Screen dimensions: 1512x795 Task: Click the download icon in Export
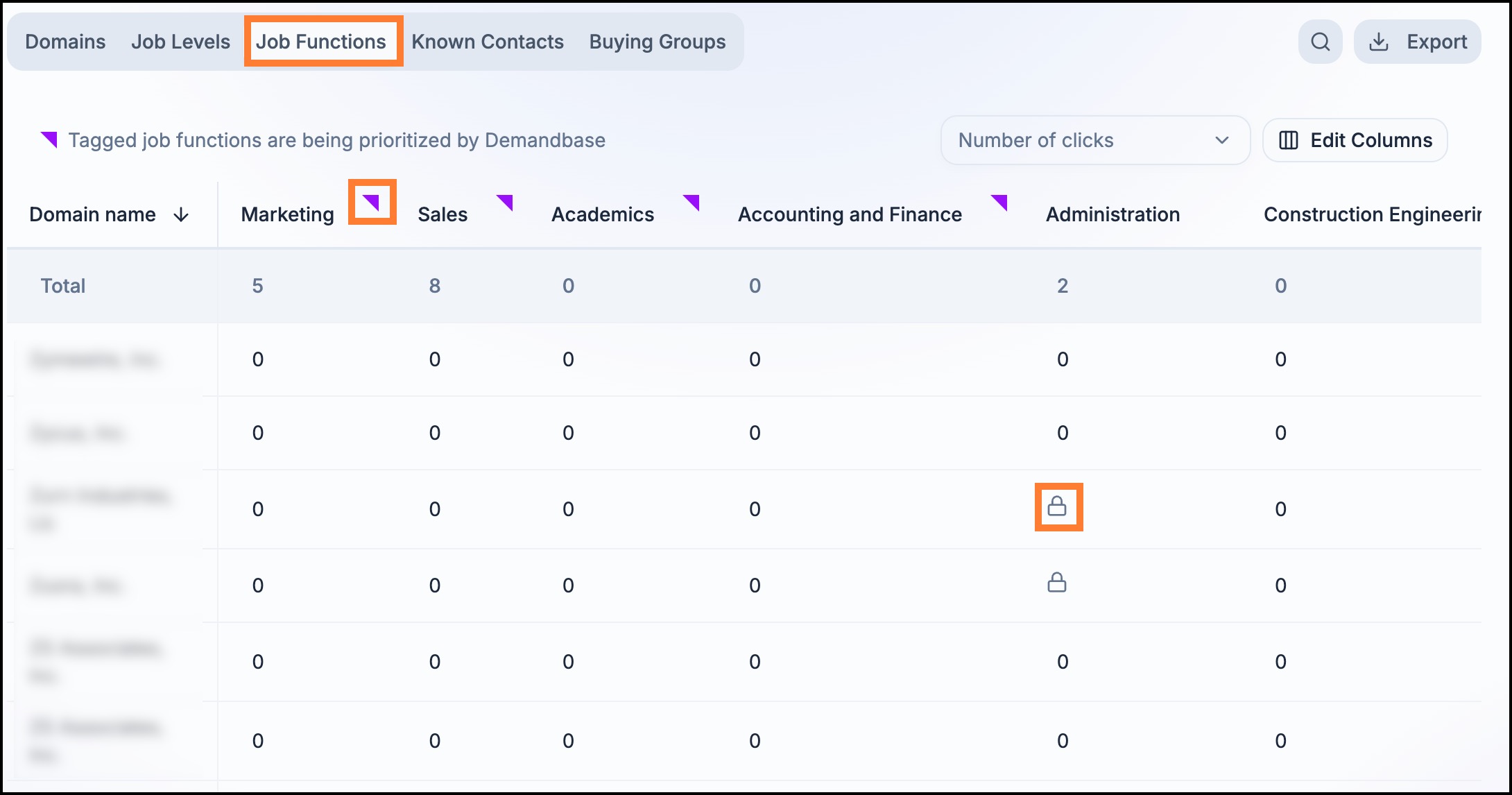pyautogui.click(x=1378, y=42)
